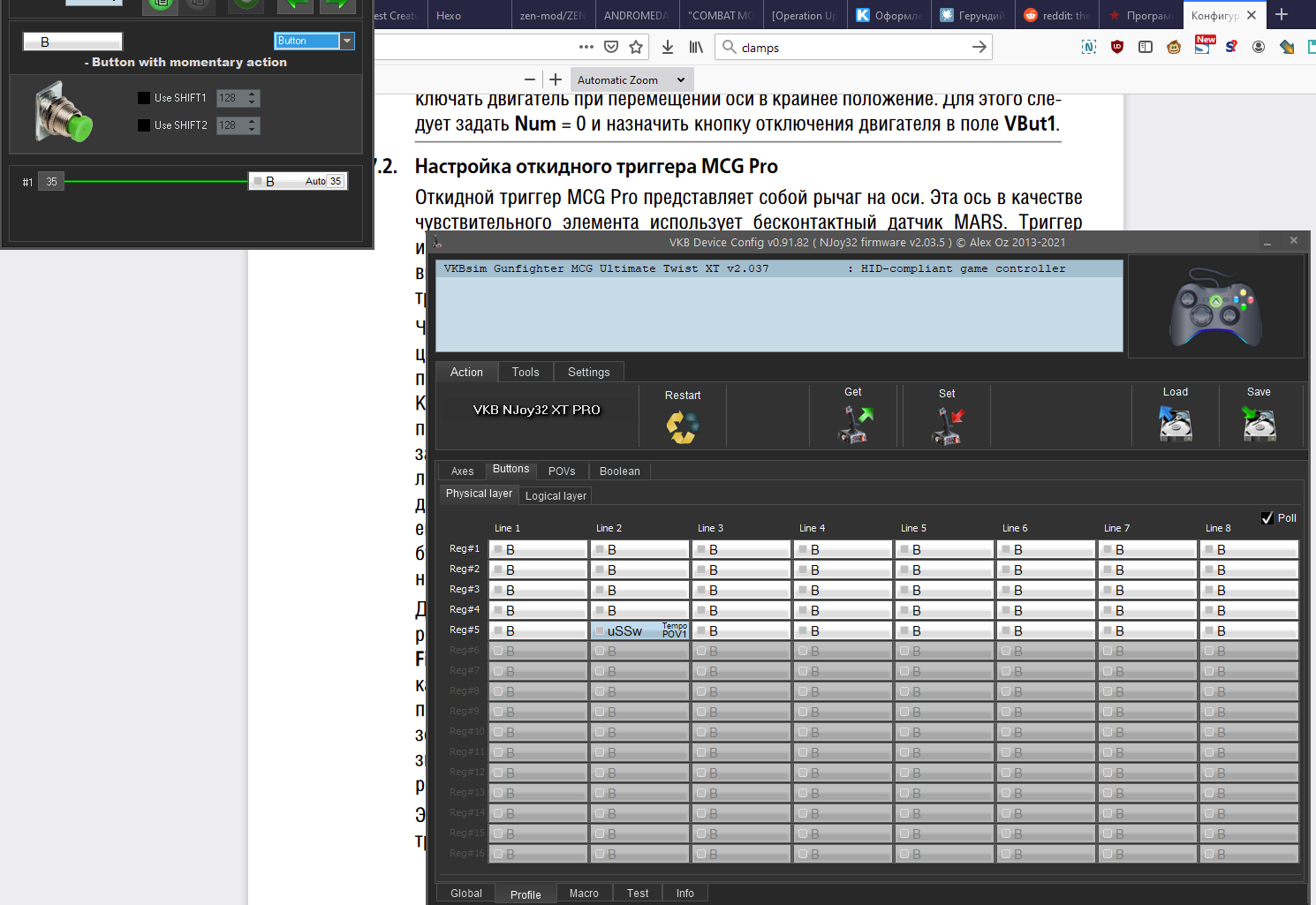Zoom out the PDF with minus

click(529, 79)
